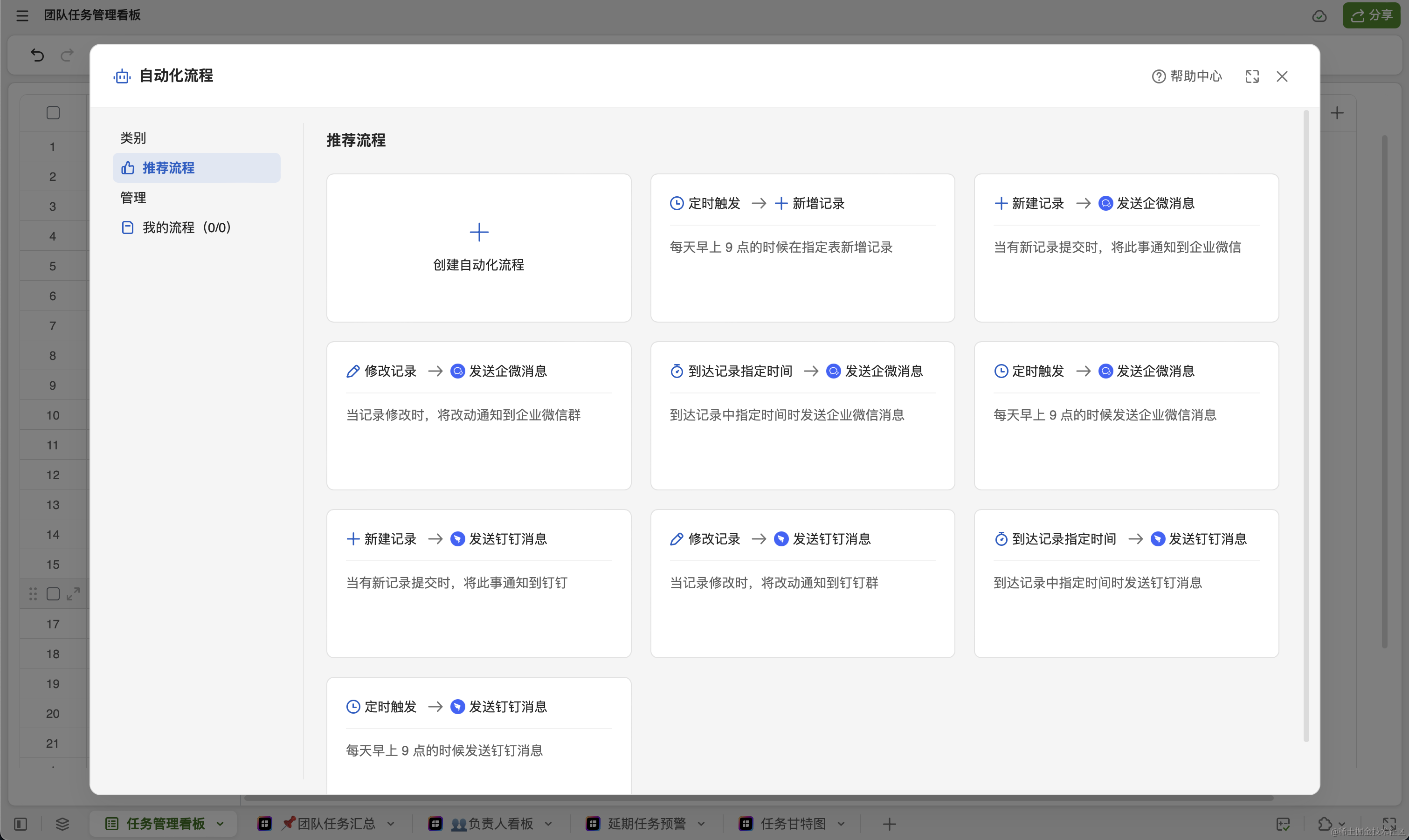Check the hovered row's checkbox

tap(53, 594)
